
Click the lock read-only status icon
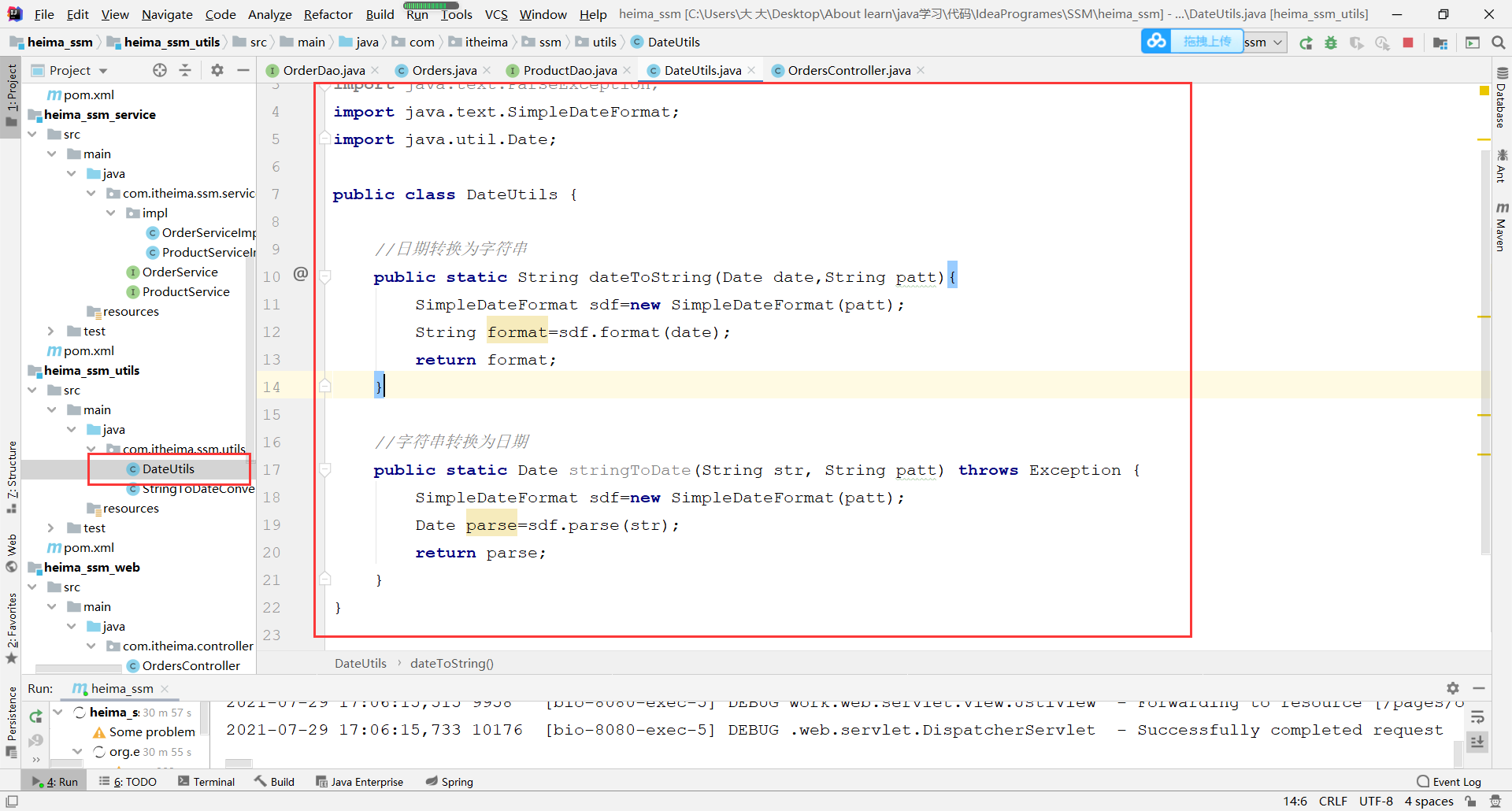point(1470,802)
